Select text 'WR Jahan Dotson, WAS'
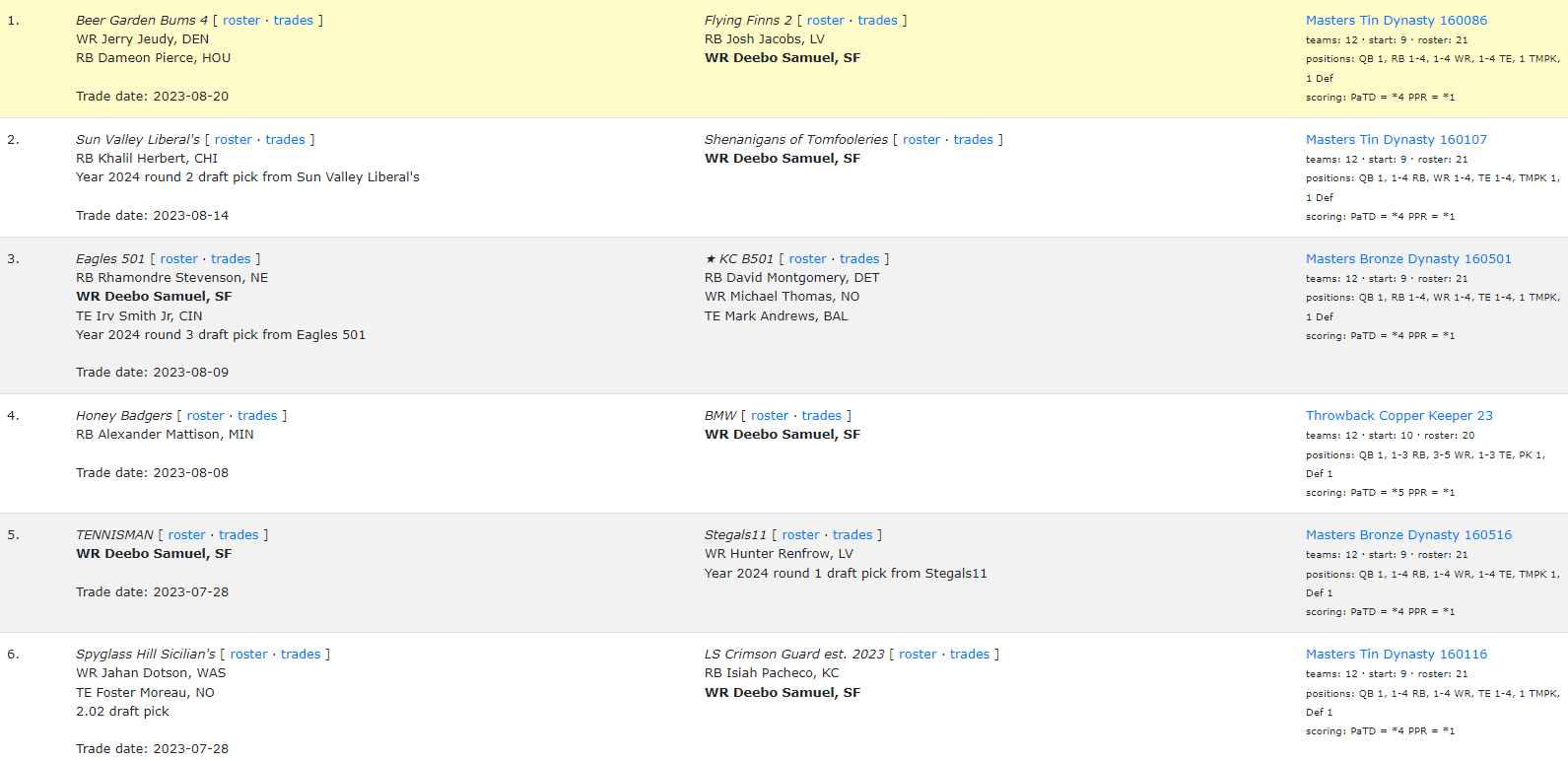 pos(151,672)
